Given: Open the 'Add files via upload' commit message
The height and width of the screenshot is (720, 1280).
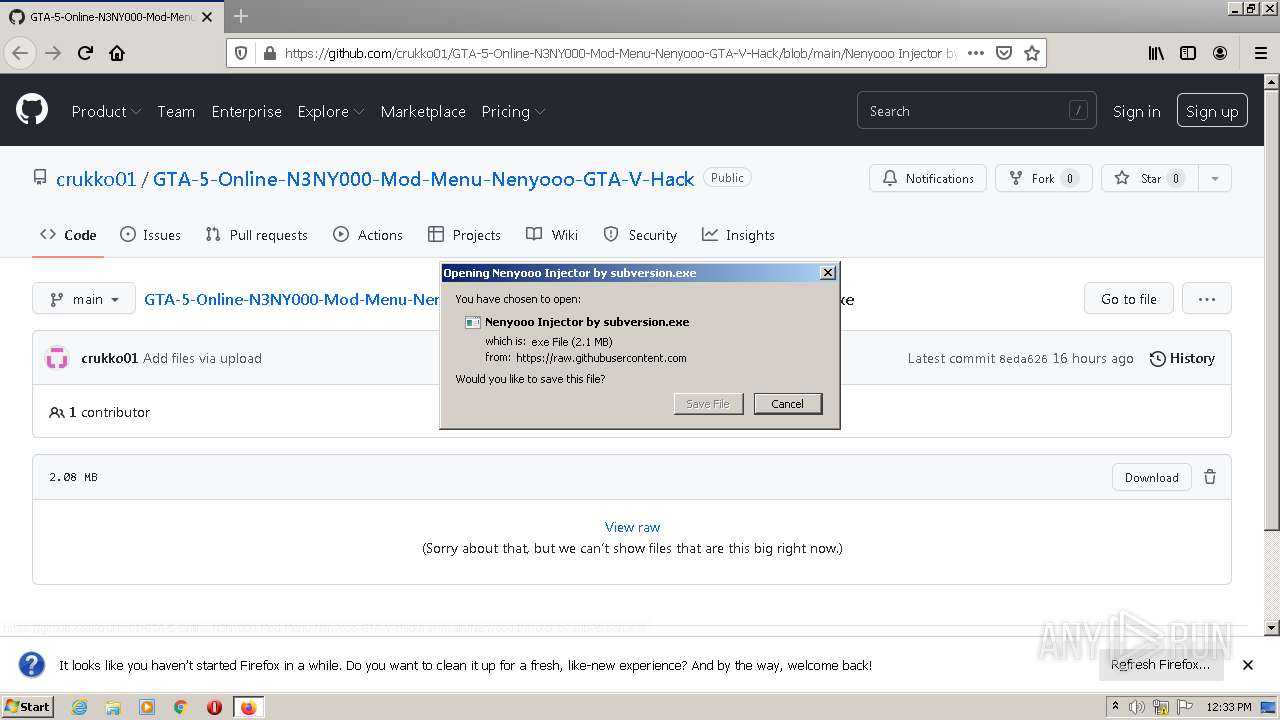Looking at the screenshot, I should point(202,358).
